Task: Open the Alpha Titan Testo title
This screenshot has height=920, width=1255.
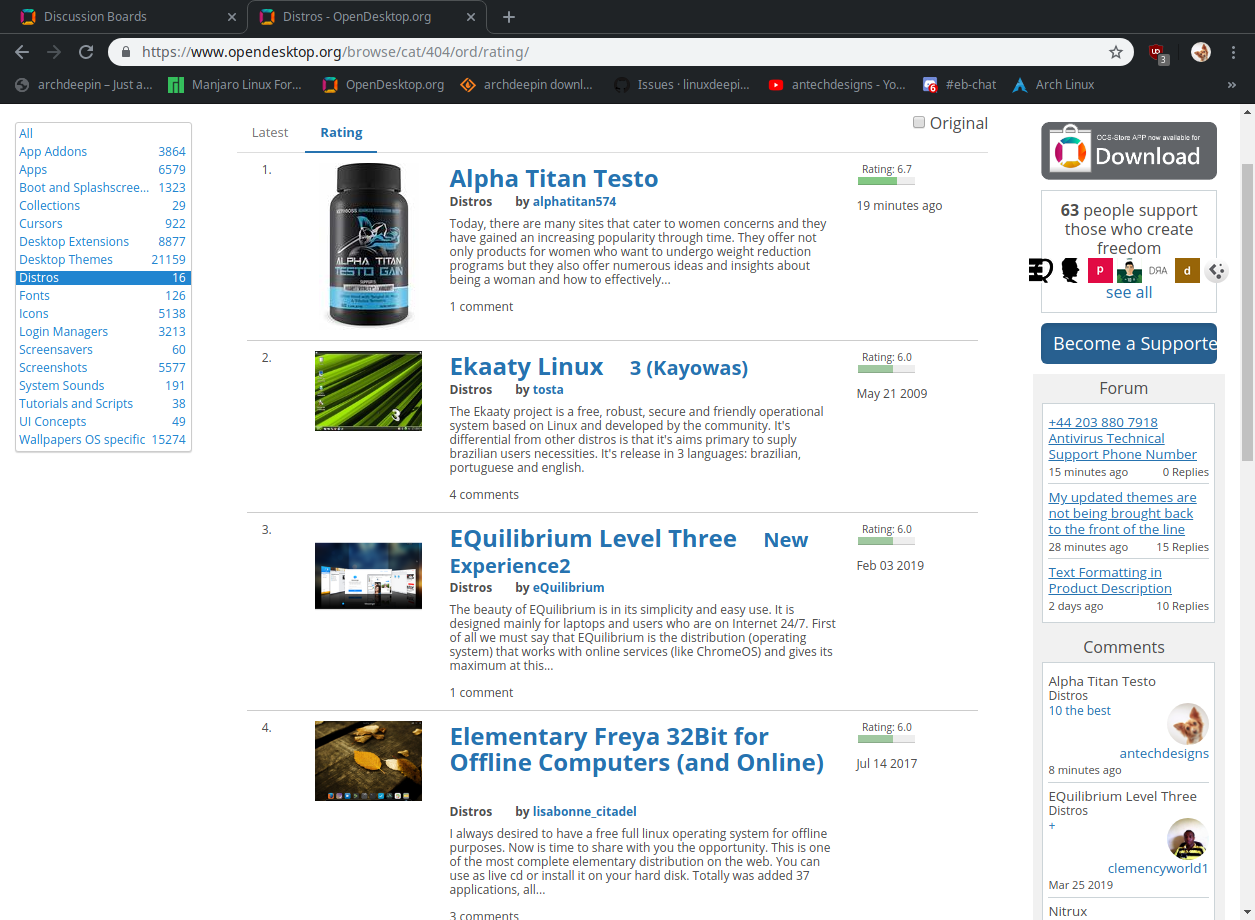Action: (x=554, y=179)
